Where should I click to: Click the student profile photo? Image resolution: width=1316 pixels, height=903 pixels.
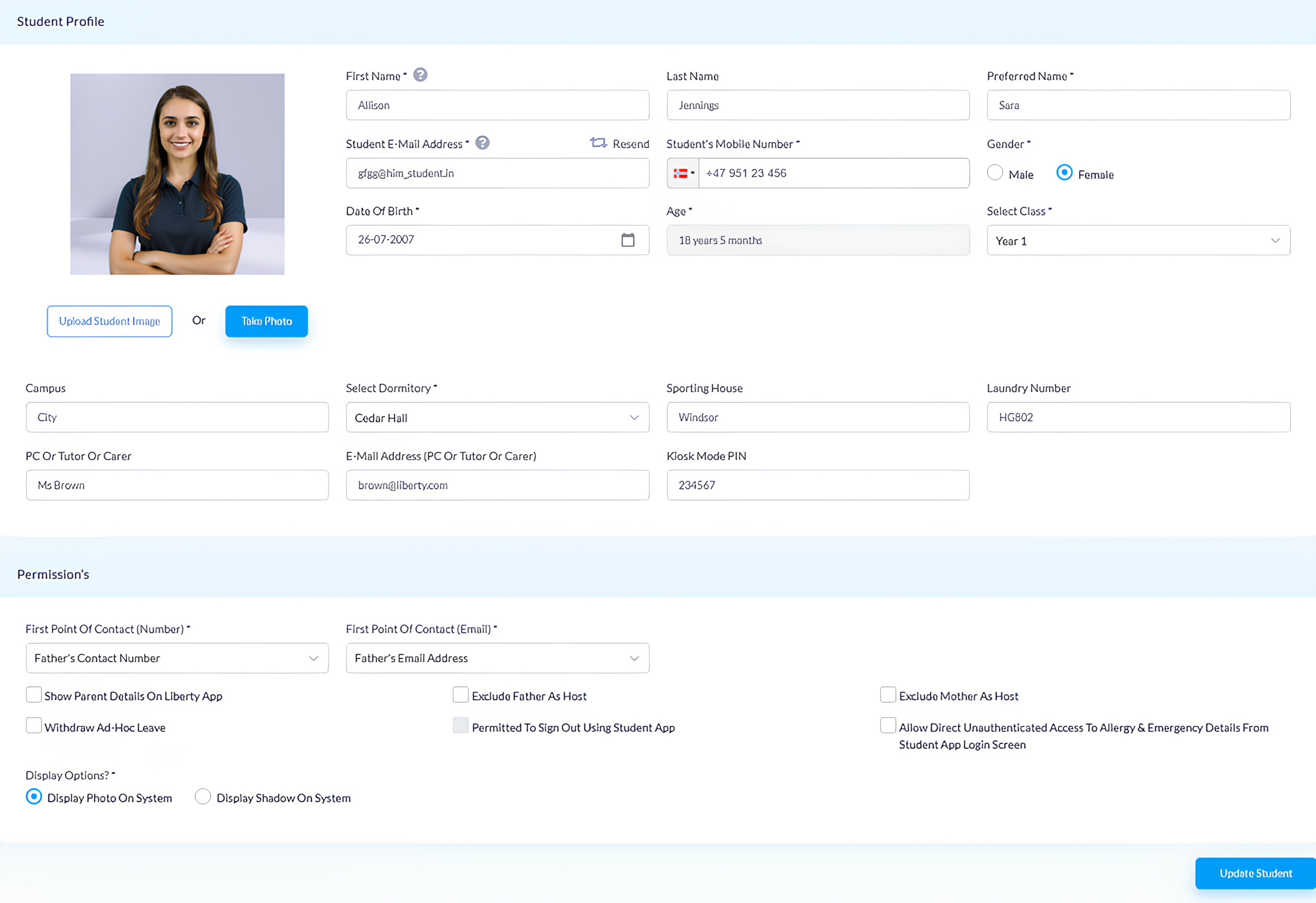[x=177, y=174]
